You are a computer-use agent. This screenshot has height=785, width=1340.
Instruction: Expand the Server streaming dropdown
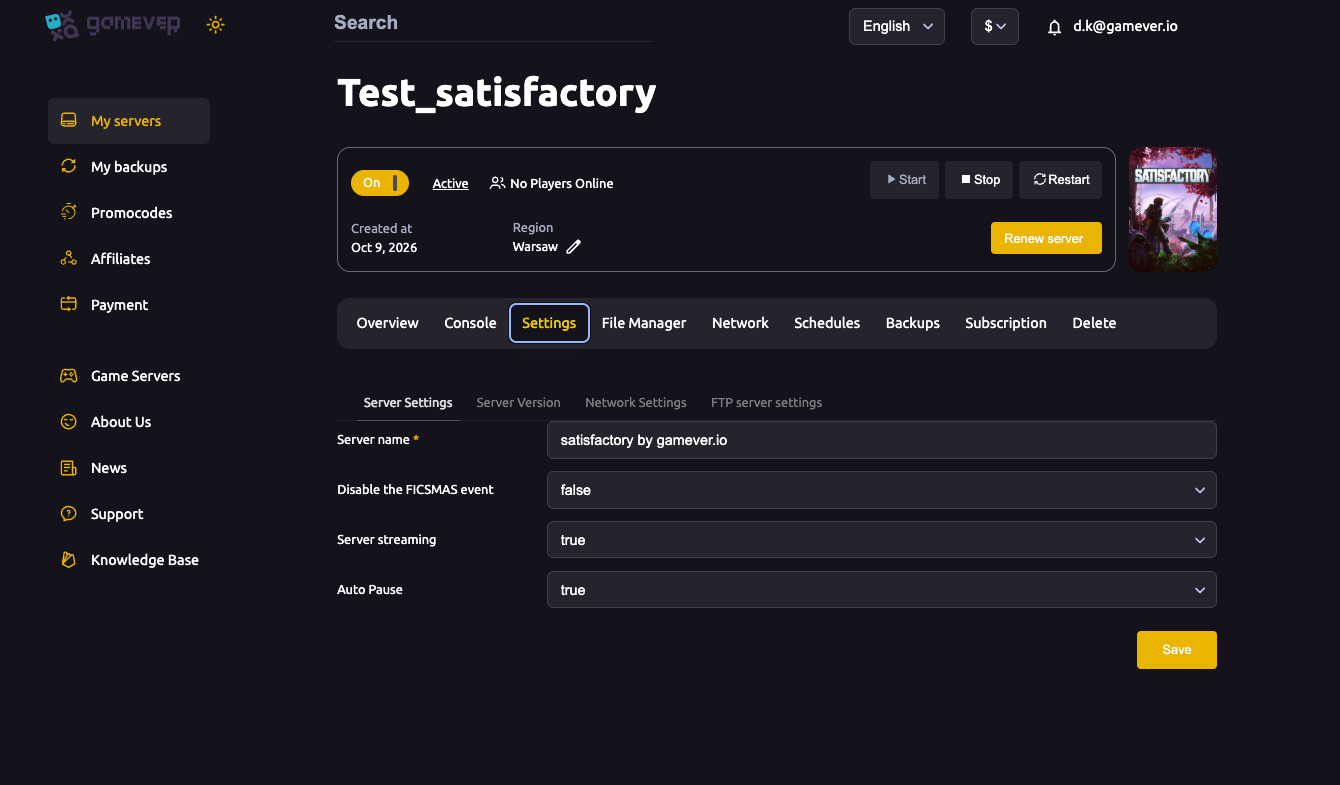[x=882, y=540]
